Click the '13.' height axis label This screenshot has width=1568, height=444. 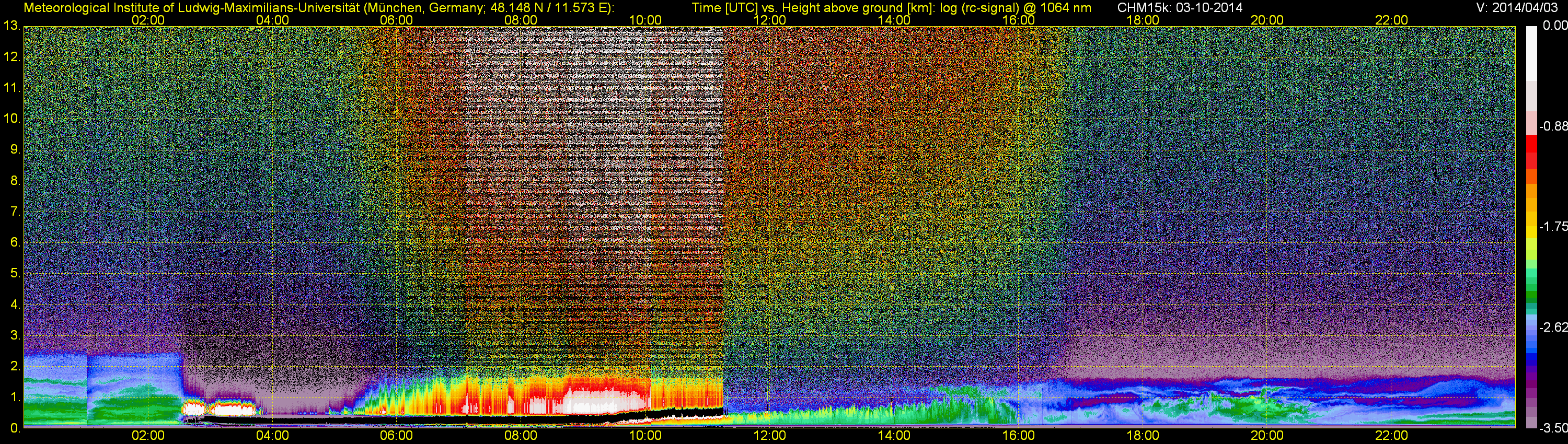(11, 26)
